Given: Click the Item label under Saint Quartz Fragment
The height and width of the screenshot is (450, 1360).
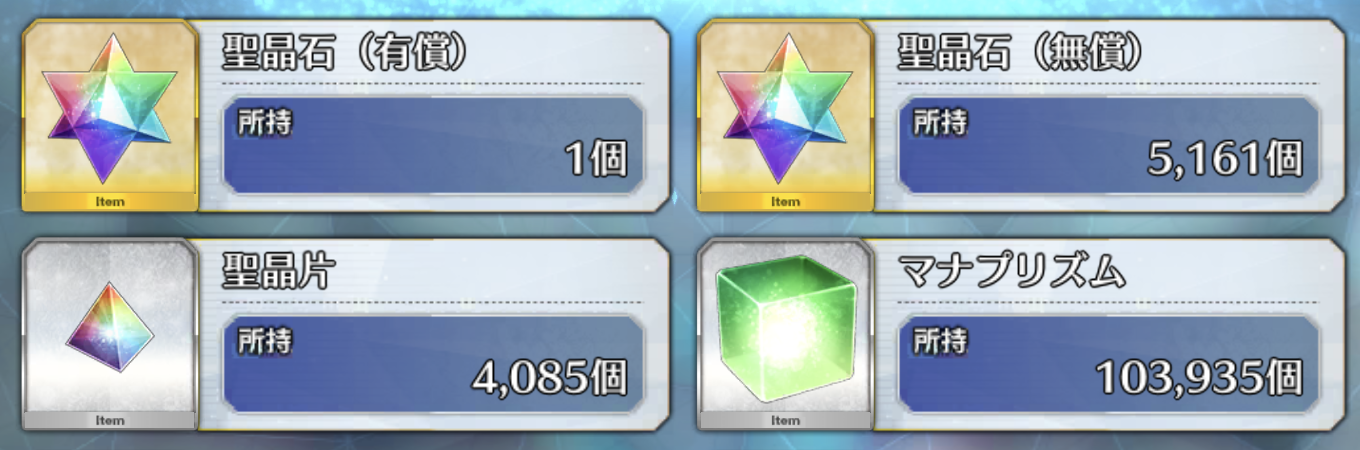Looking at the screenshot, I should coord(110,420).
